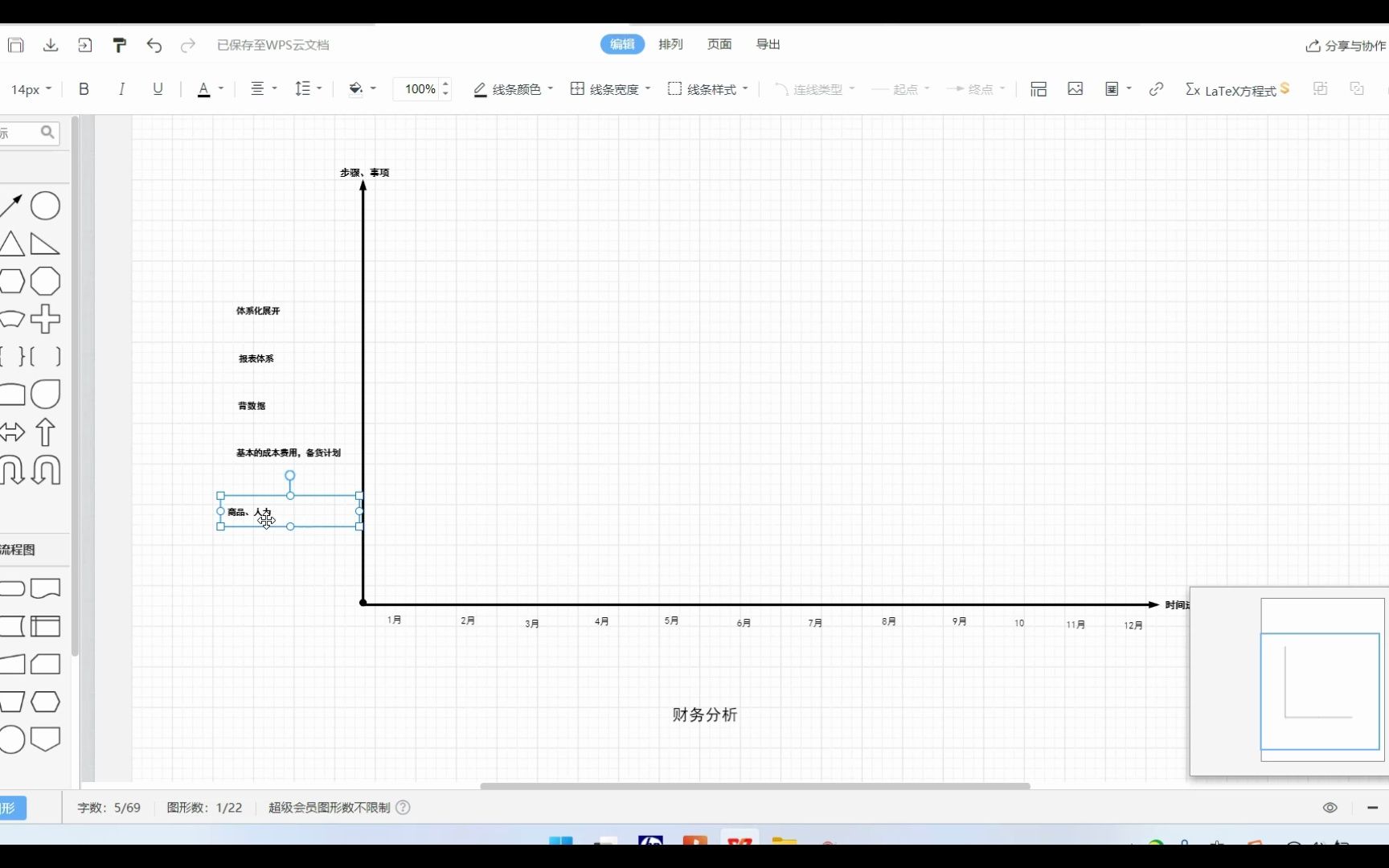Open the 线条颜色 line color menu
Screen dimensions: 1389x868
pos(513,89)
